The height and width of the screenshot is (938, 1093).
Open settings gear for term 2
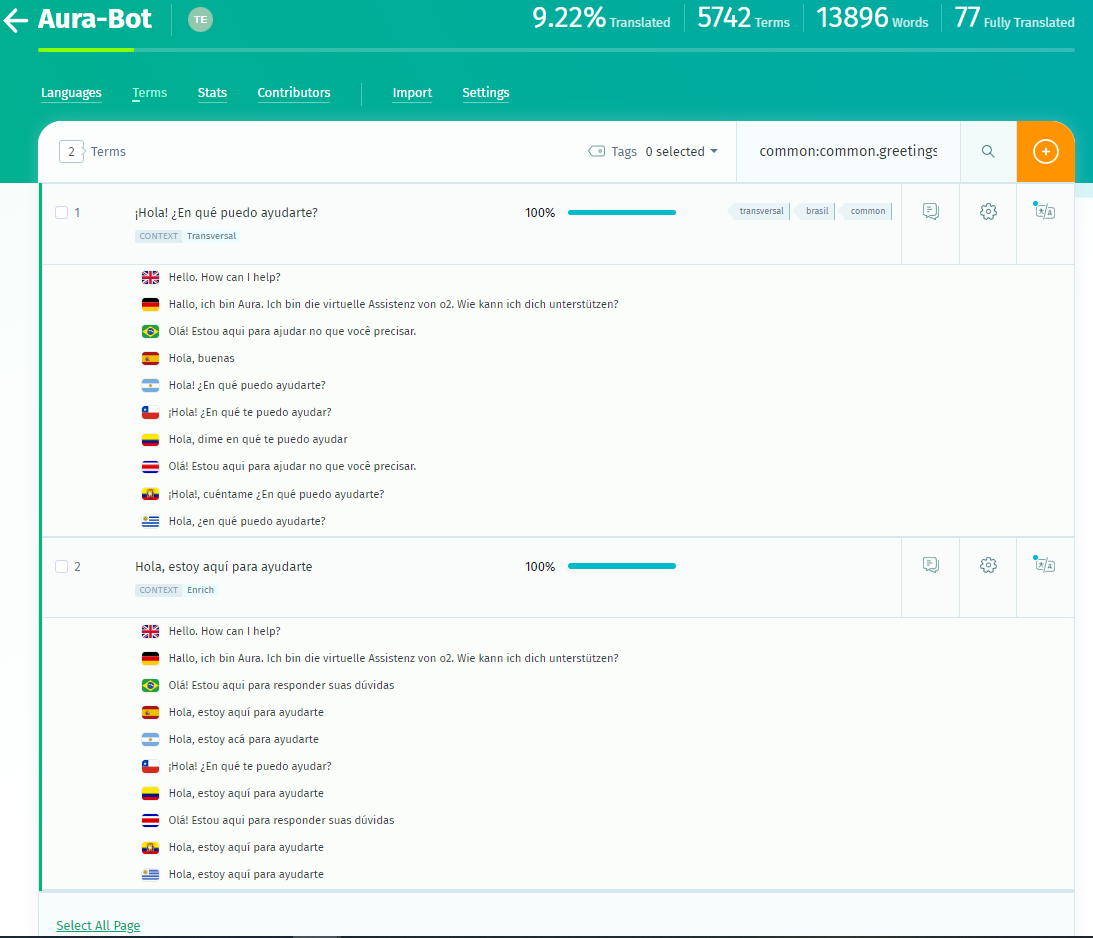pyautogui.click(x=988, y=565)
